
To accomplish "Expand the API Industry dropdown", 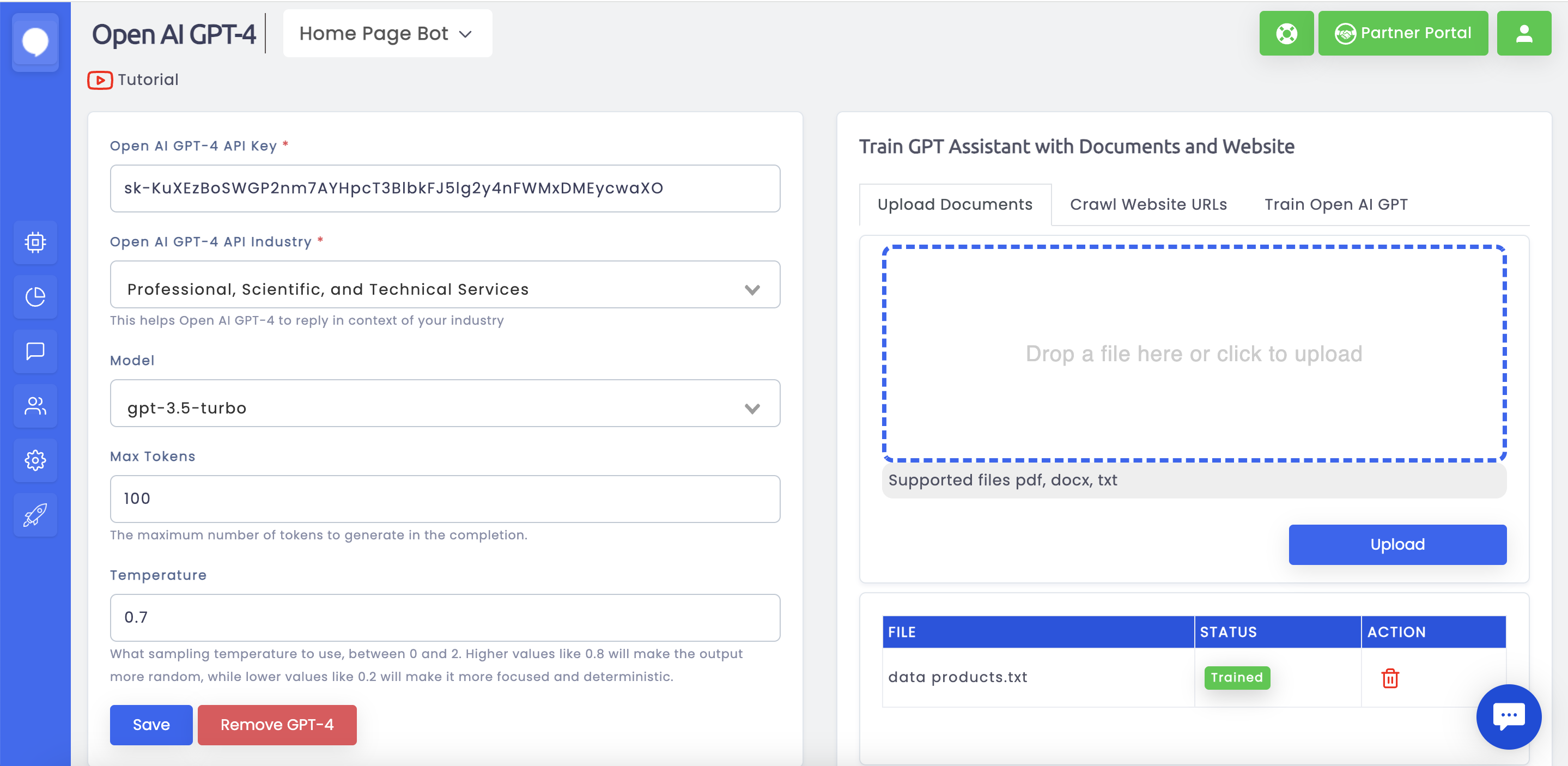I will tap(445, 285).
